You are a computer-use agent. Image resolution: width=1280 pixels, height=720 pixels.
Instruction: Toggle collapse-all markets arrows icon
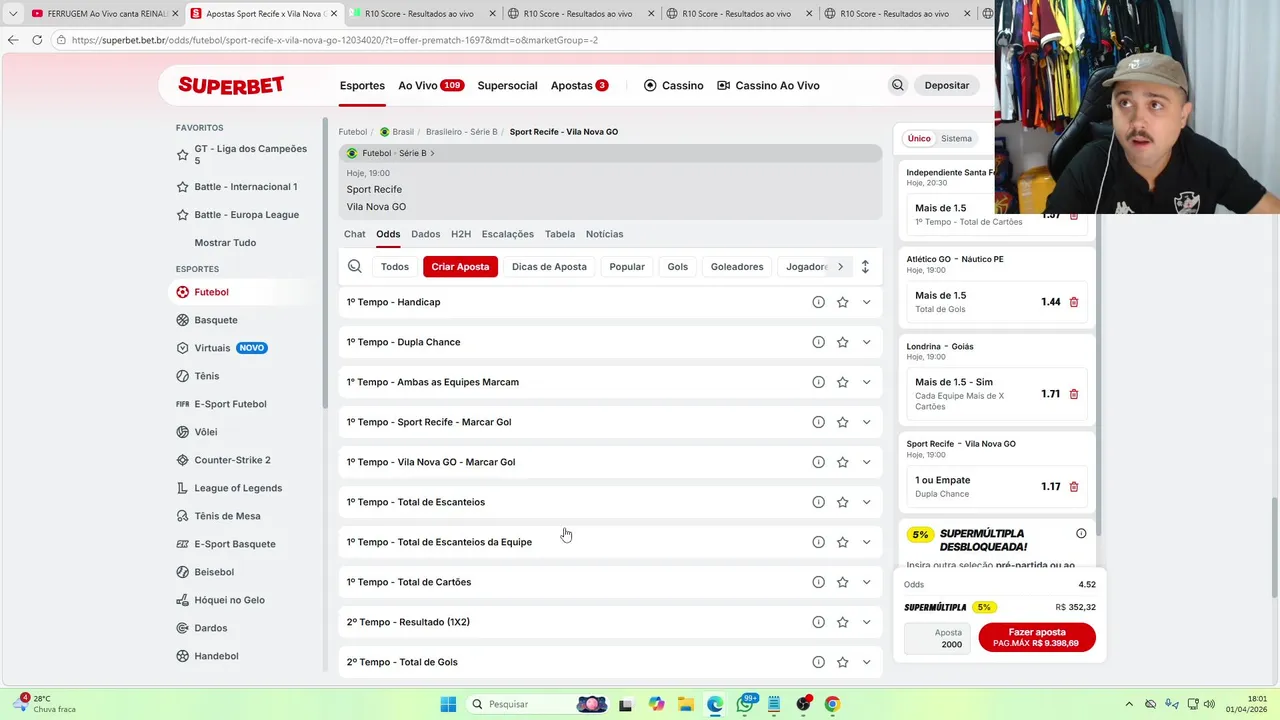[x=865, y=267]
